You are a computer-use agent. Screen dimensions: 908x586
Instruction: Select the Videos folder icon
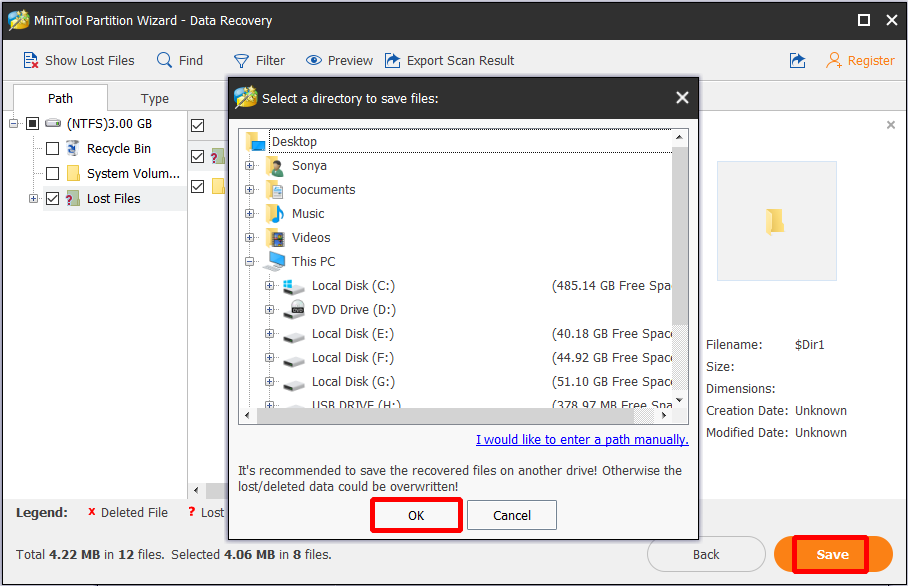[x=276, y=237]
